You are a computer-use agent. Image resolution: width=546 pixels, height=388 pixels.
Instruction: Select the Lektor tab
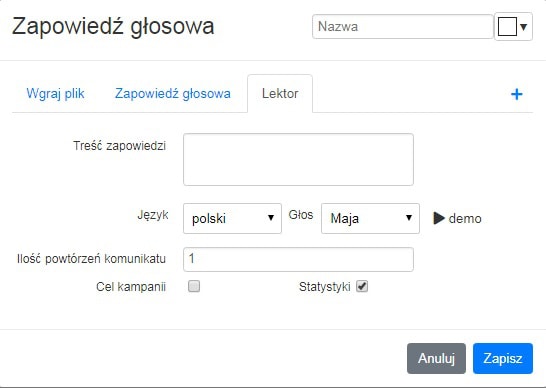point(280,93)
